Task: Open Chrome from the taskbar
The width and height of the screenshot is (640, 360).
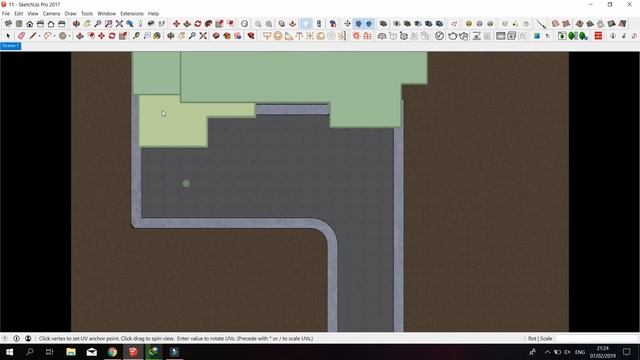Action: 112,352
